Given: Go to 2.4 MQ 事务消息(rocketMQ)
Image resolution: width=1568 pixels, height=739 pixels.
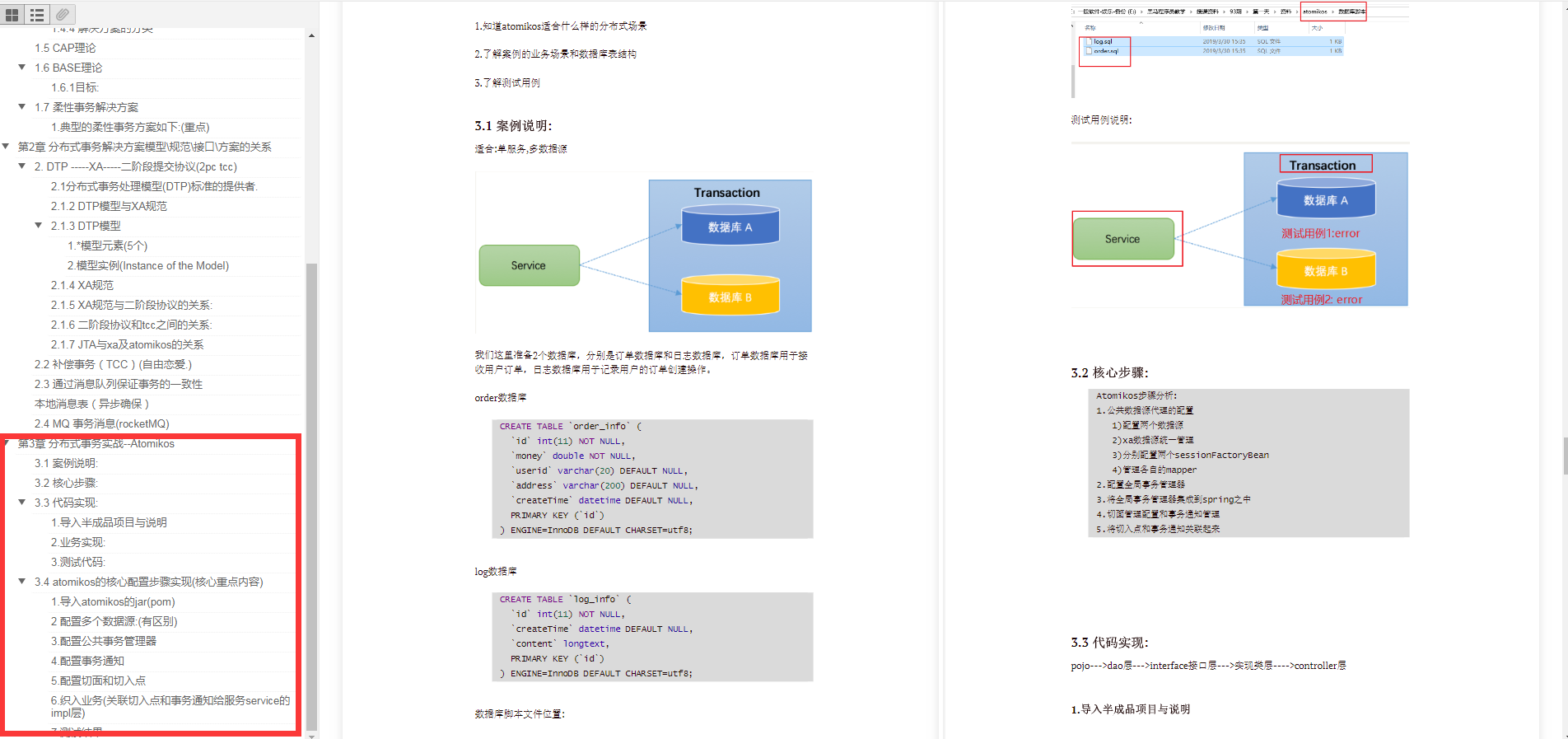Looking at the screenshot, I should [102, 423].
